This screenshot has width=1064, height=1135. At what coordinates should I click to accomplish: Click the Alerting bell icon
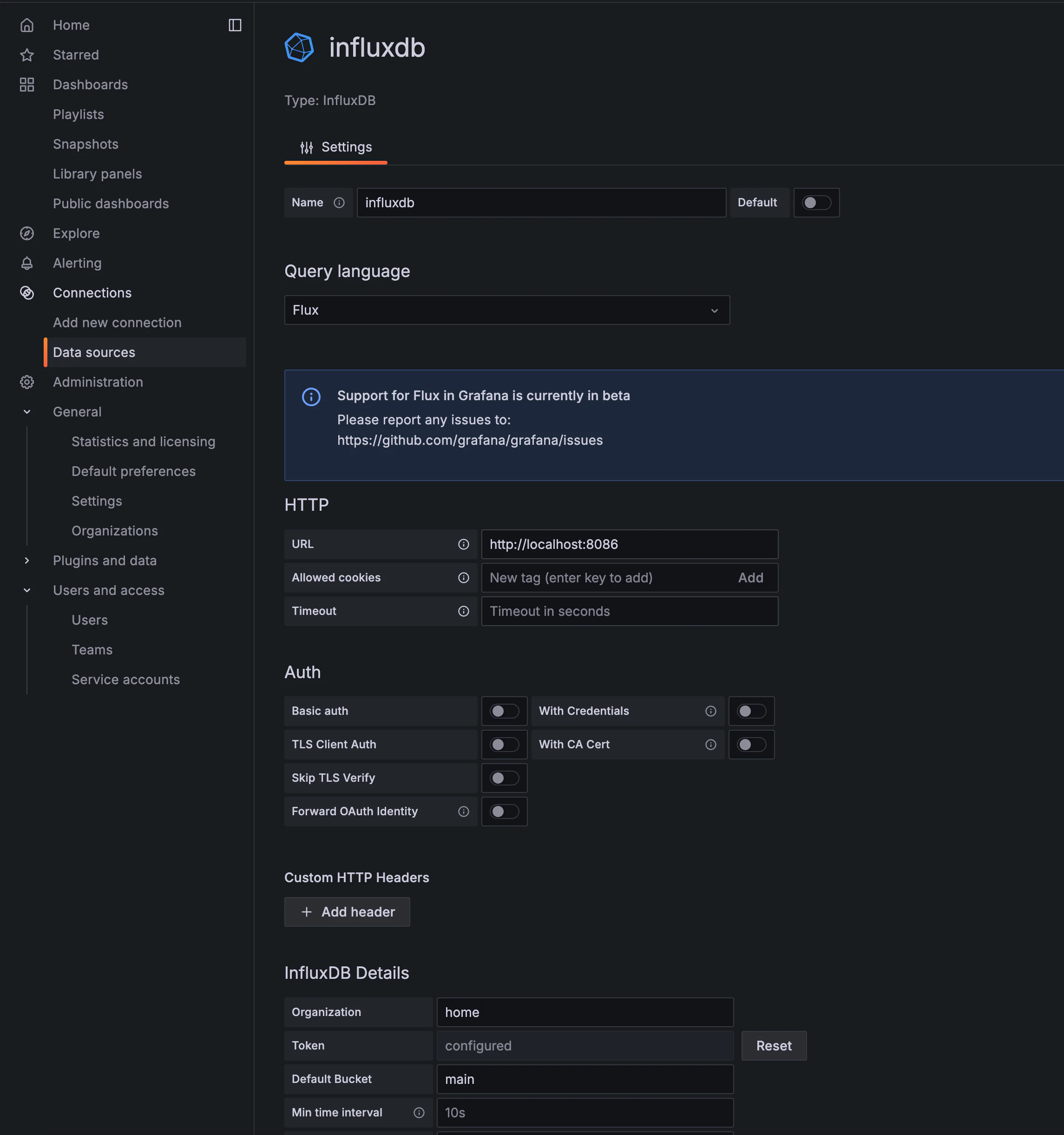click(27, 263)
